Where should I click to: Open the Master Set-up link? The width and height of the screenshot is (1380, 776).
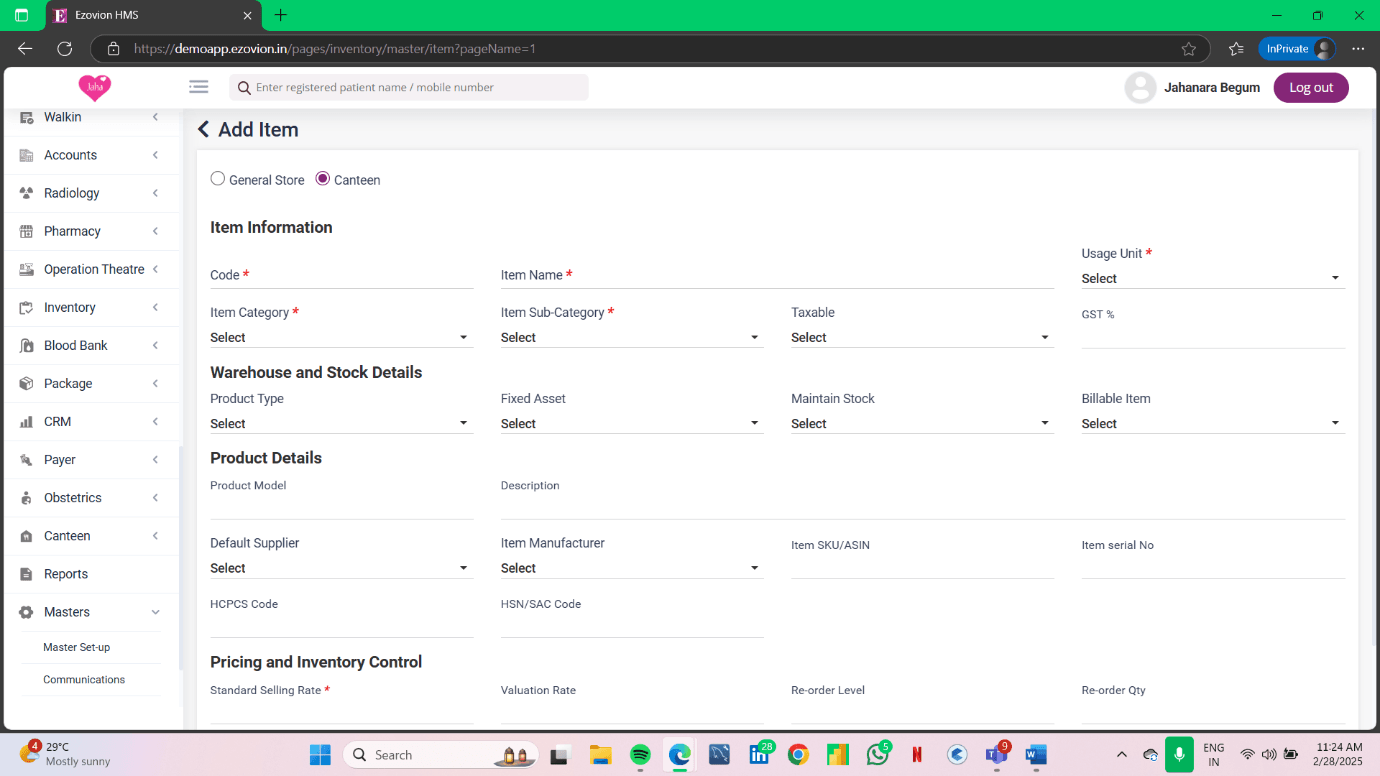point(77,647)
